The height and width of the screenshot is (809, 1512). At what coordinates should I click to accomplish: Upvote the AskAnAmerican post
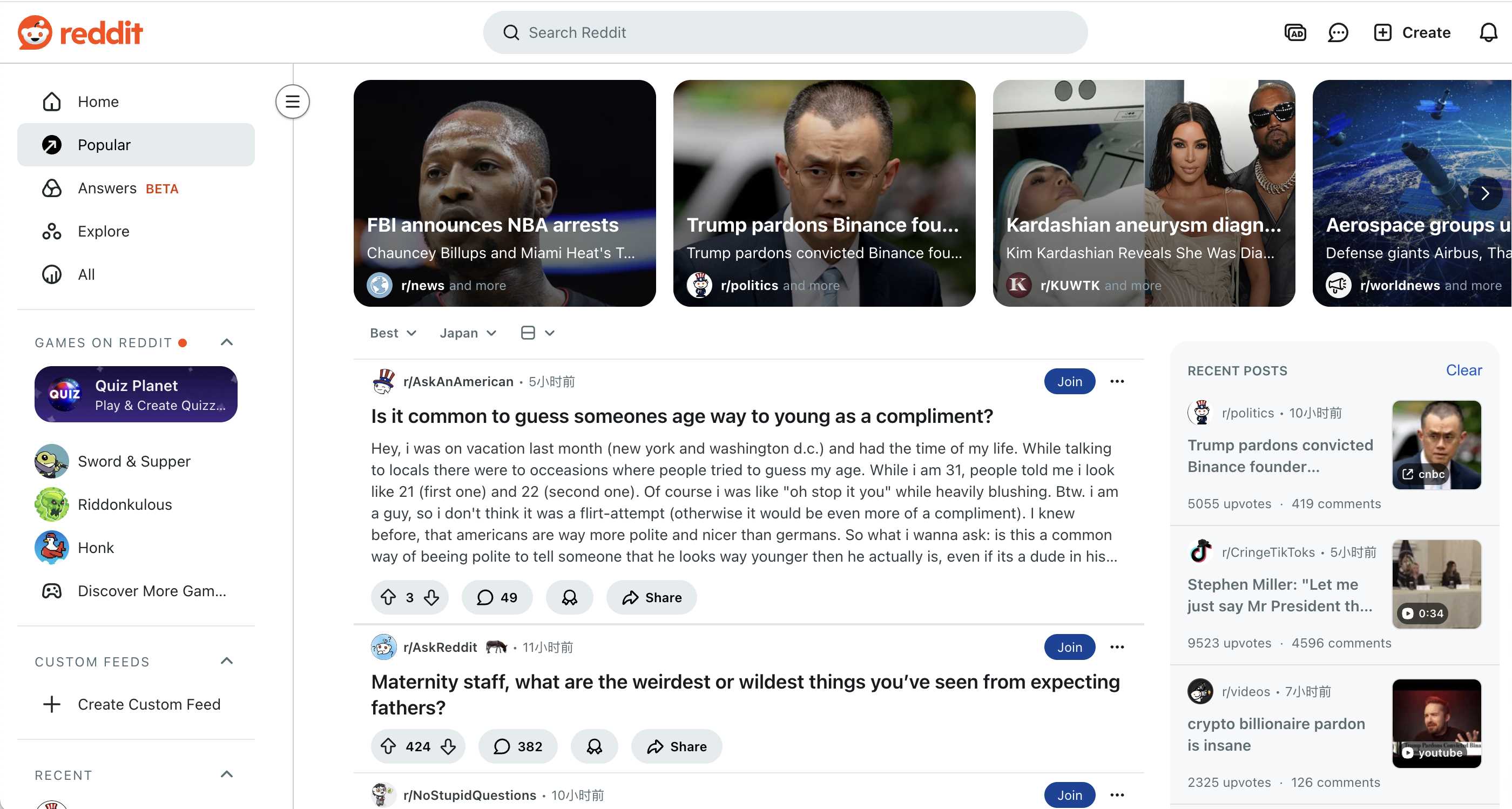[388, 597]
